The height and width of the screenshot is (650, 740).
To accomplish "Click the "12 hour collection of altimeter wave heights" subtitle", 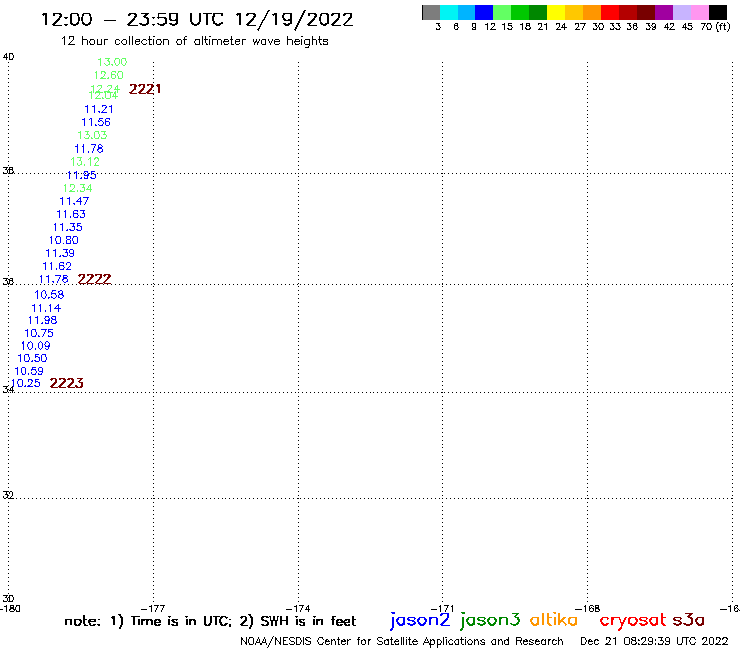I will click(x=194, y=41).
